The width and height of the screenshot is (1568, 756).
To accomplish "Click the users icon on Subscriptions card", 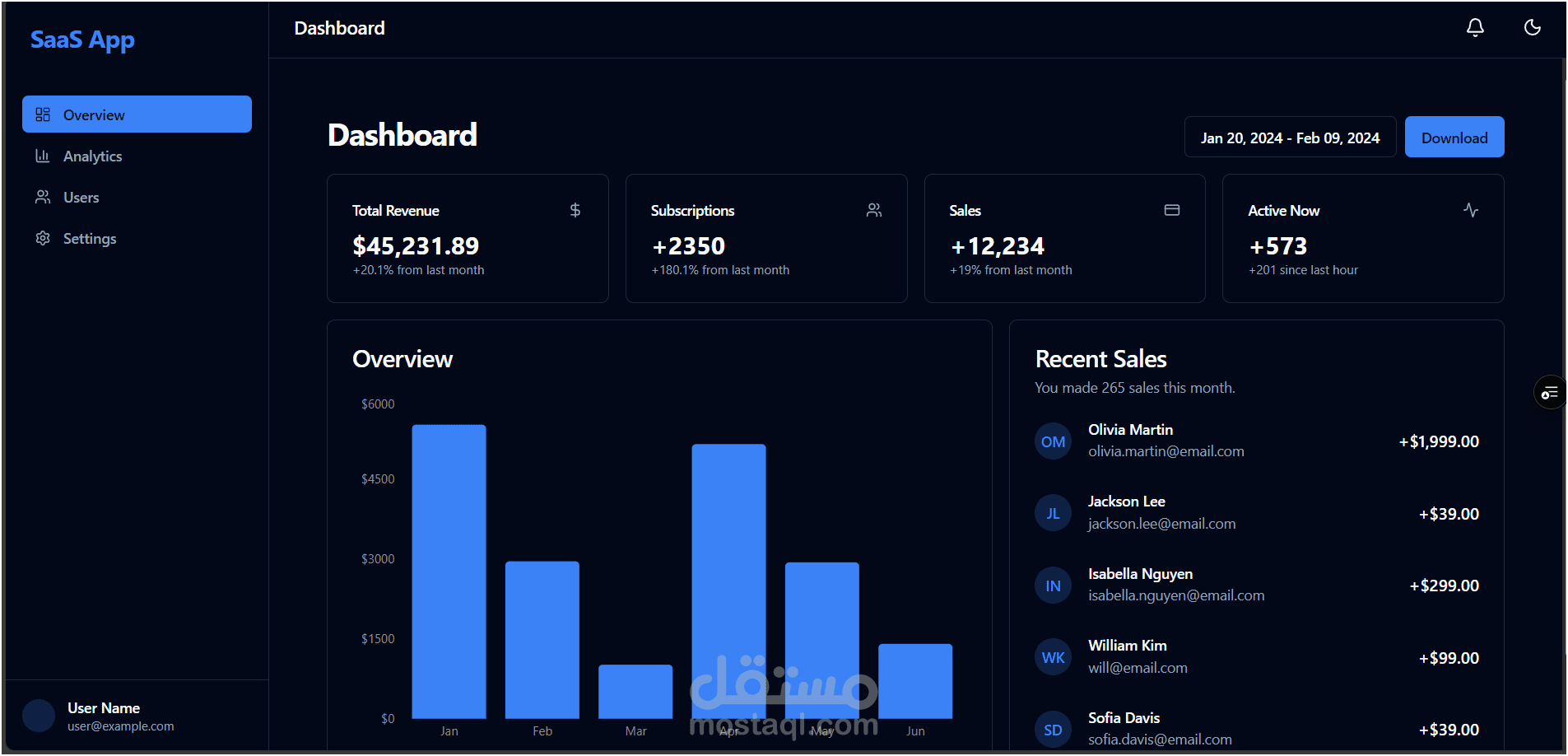I will (x=874, y=210).
